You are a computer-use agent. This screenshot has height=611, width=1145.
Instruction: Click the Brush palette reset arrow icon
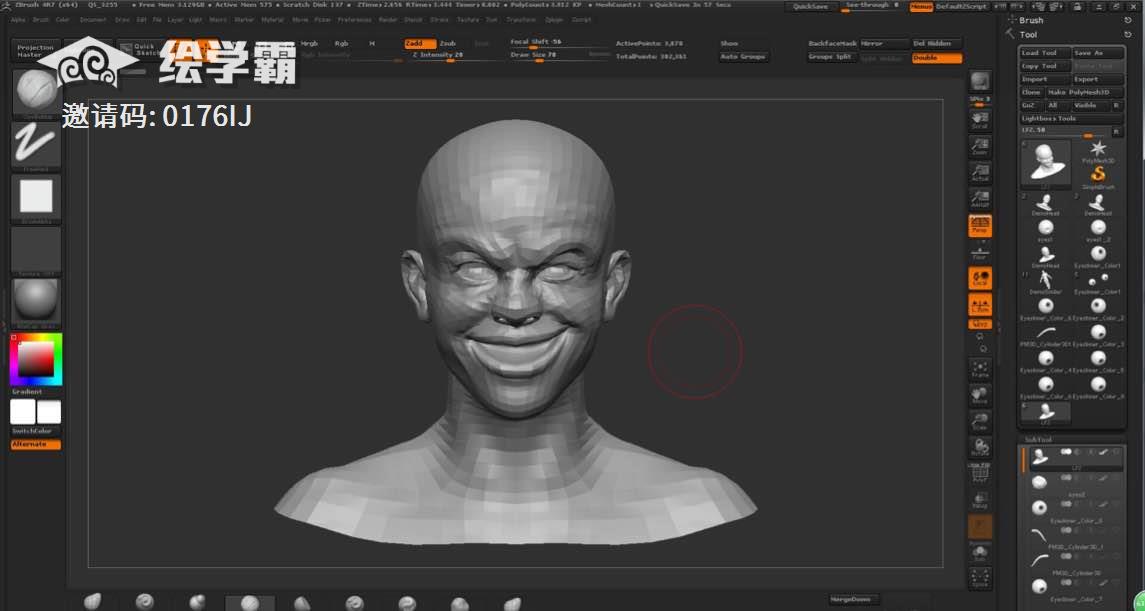(x=1128, y=20)
